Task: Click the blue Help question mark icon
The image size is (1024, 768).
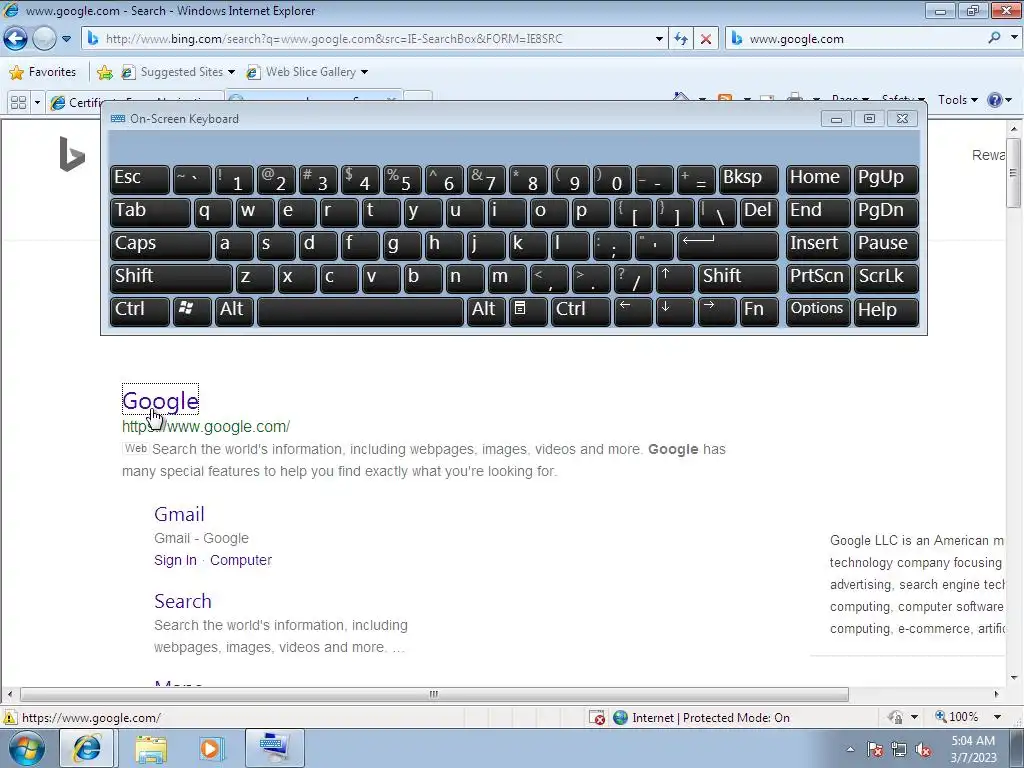Action: pyautogui.click(x=995, y=100)
